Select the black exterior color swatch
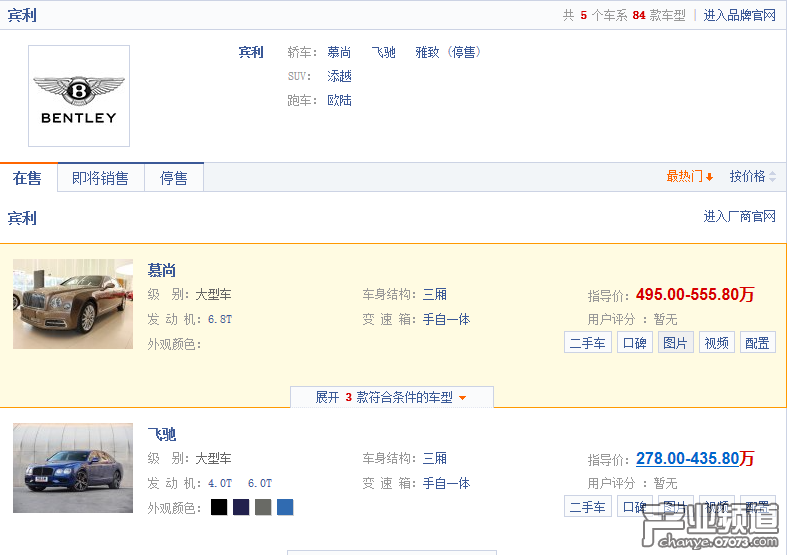 pyautogui.click(x=219, y=507)
